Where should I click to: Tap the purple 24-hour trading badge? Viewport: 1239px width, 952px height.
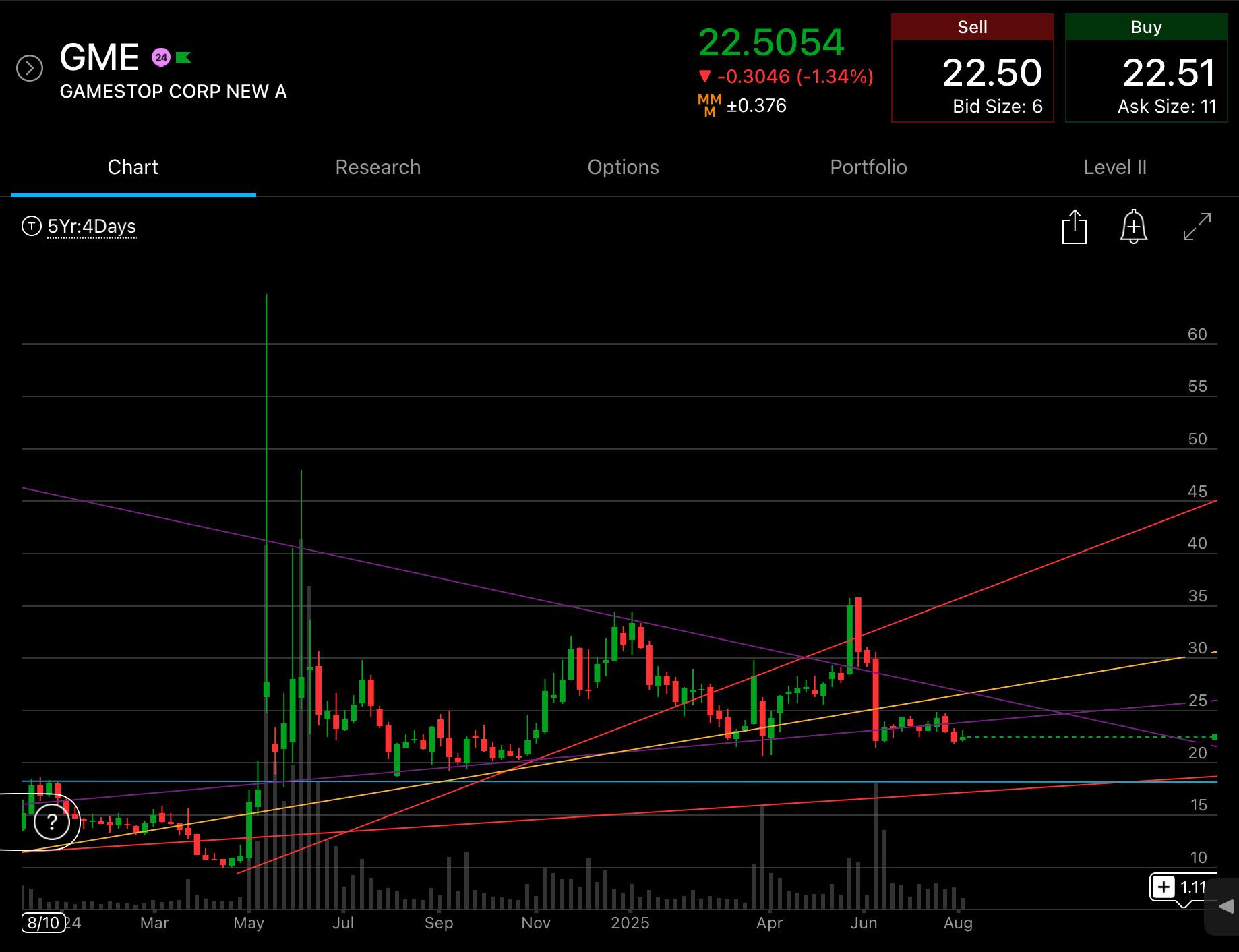coord(160,57)
